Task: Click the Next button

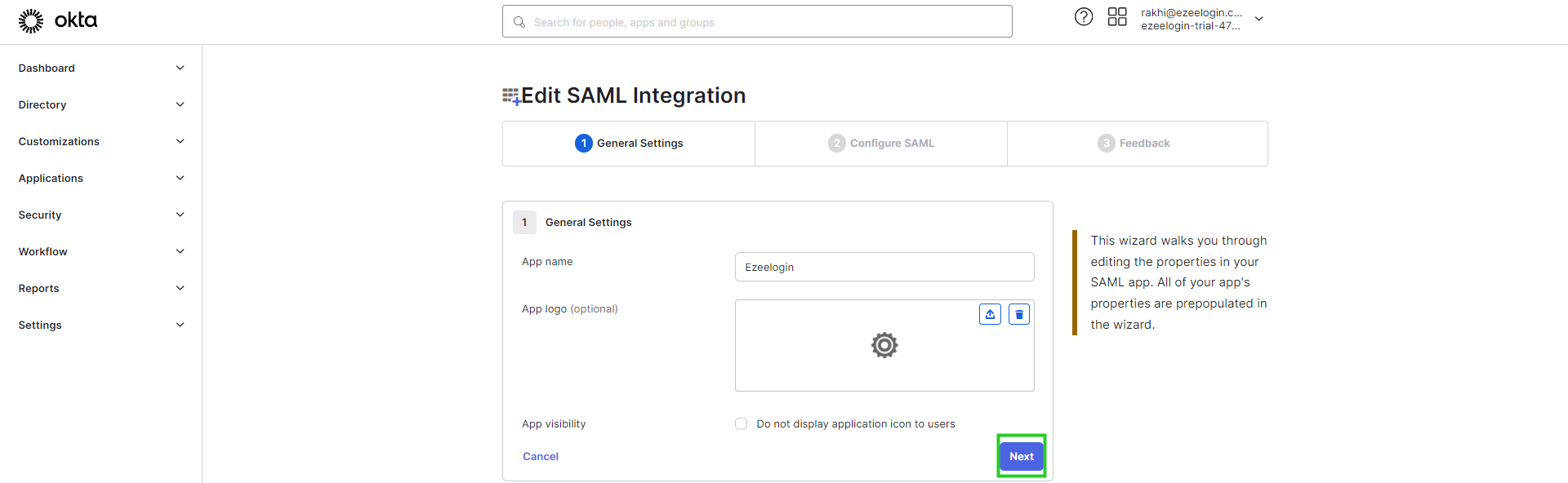Action: point(1022,456)
